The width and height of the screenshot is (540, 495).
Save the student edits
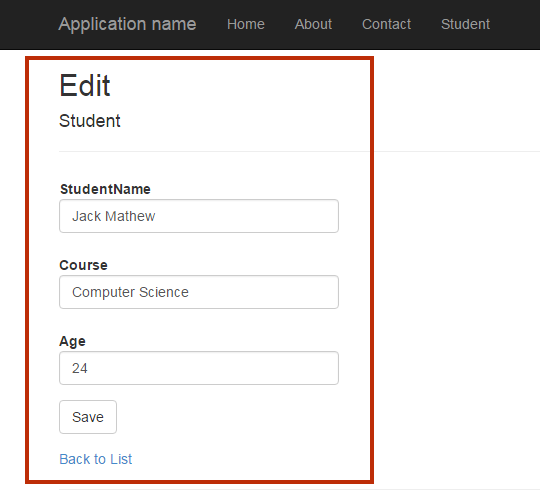[88, 417]
